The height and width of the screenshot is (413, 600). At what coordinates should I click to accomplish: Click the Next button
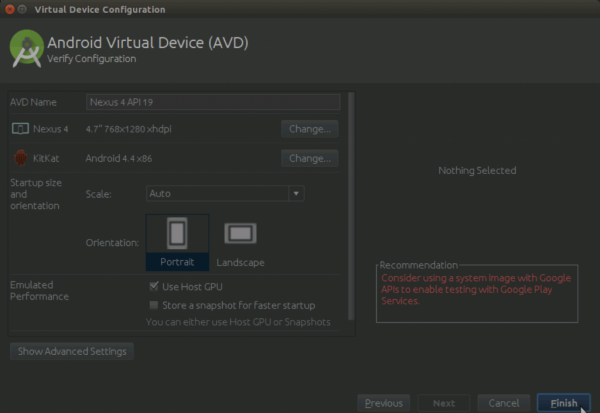[444, 403]
